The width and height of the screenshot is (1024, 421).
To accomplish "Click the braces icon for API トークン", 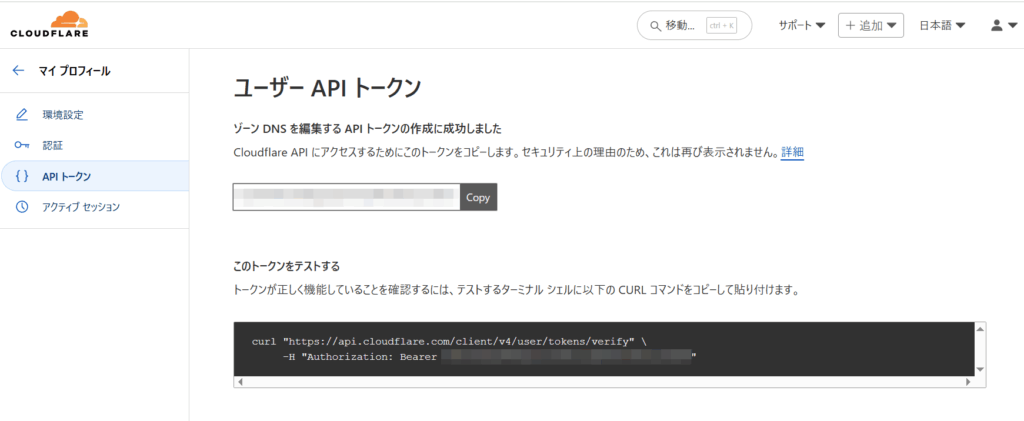I will tap(22, 176).
